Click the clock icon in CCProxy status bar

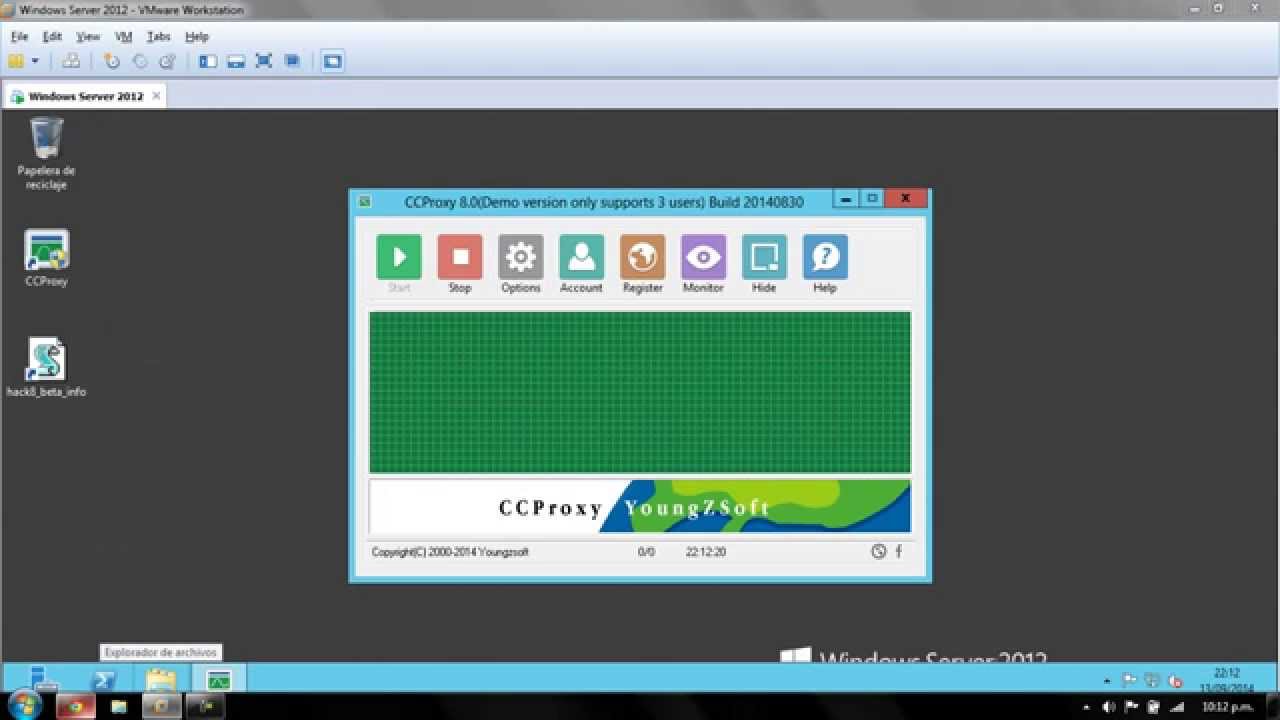878,551
